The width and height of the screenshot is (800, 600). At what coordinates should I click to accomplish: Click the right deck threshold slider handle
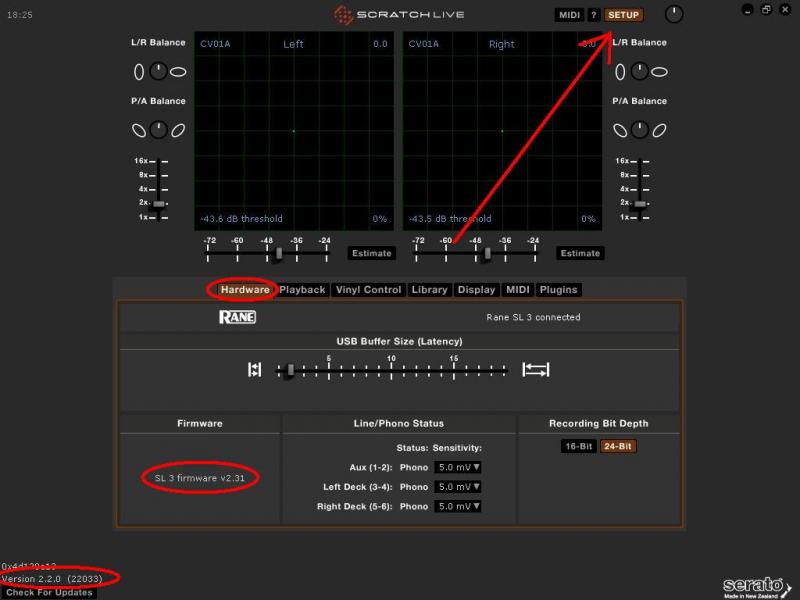pos(488,253)
